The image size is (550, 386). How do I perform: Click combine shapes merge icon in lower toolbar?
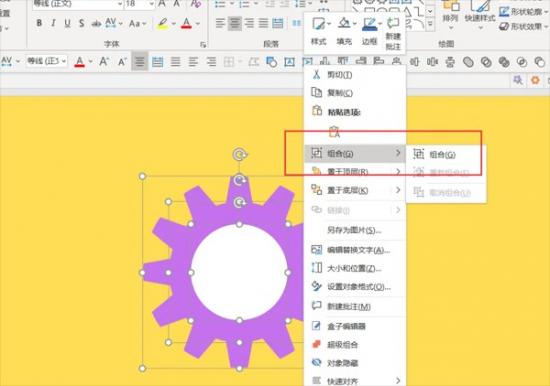pyautogui.click(x=486, y=62)
